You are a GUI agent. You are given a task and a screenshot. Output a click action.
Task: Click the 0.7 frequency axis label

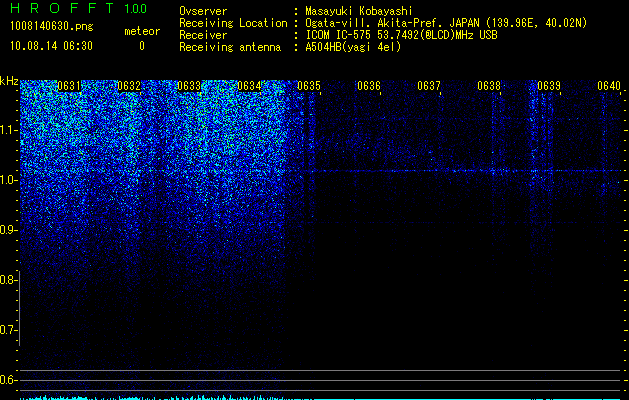[9, 330]
